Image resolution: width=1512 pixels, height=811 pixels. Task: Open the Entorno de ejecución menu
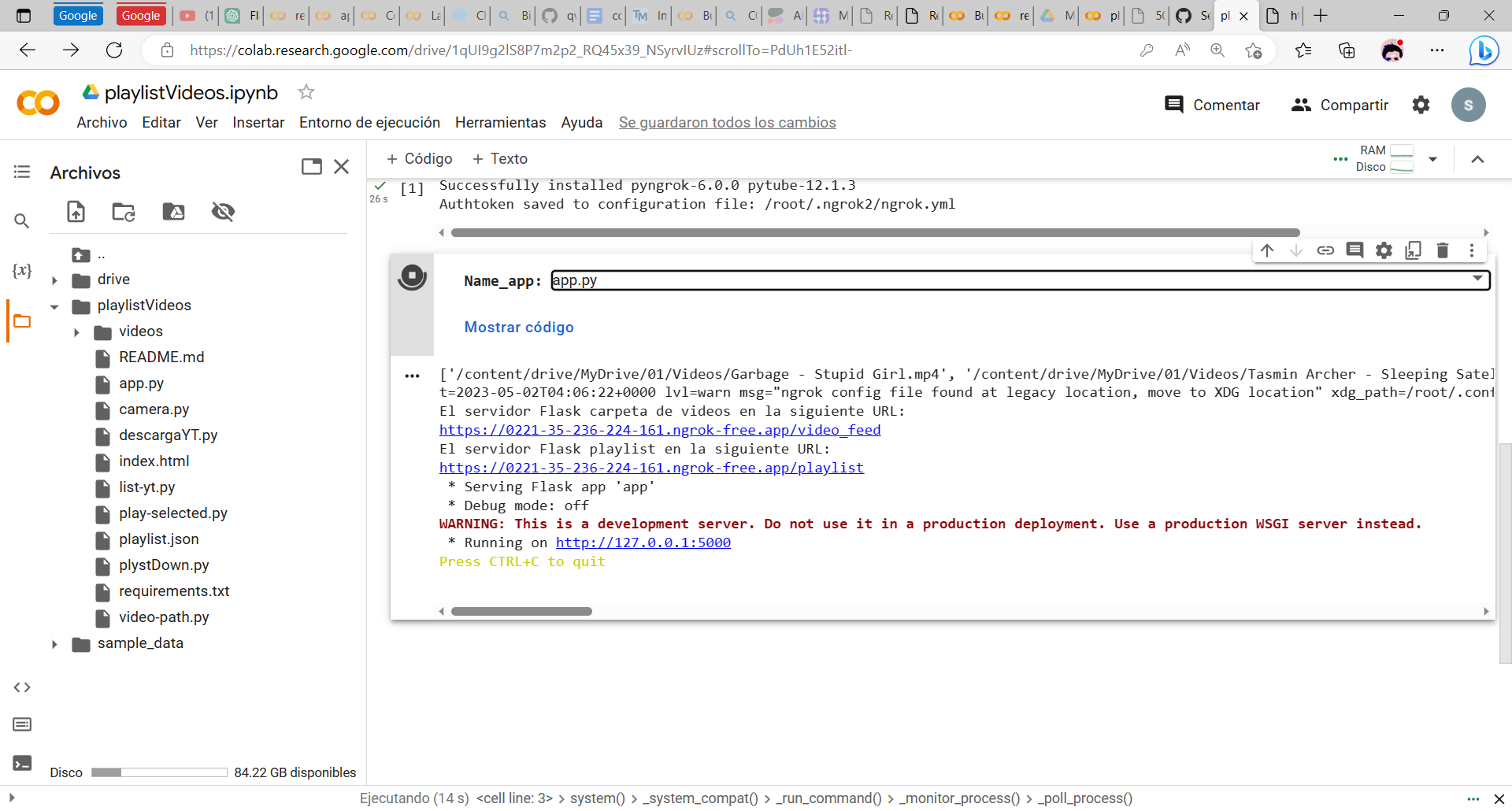(369, 123)
